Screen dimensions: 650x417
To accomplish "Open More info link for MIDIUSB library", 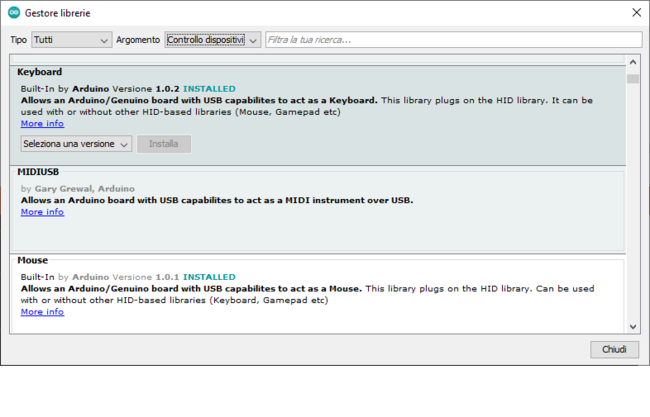I will (x=42, y=212).
